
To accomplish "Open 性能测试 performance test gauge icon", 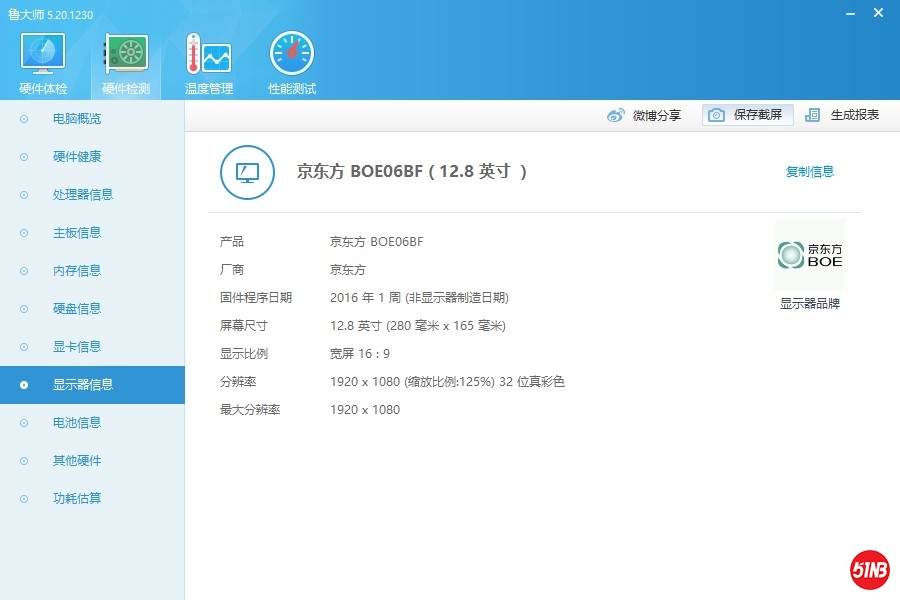I will click(x=291, y=53).
